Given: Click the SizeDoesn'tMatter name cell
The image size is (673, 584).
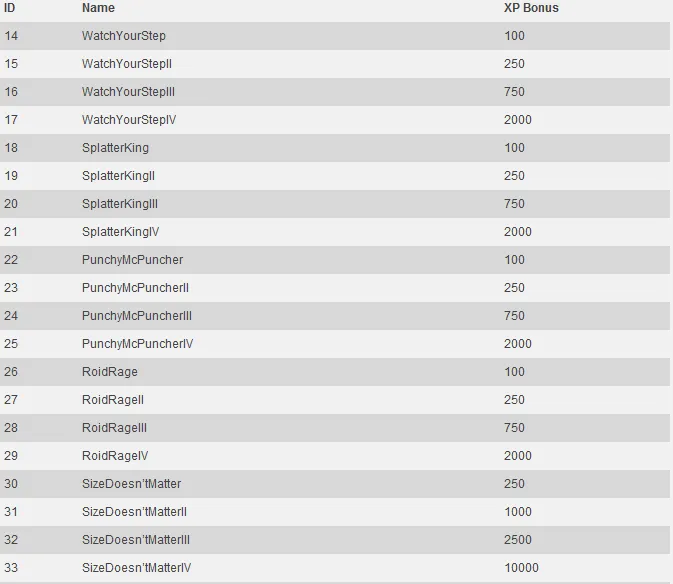Looking at the screenshot, I should (x=131, y=484).
